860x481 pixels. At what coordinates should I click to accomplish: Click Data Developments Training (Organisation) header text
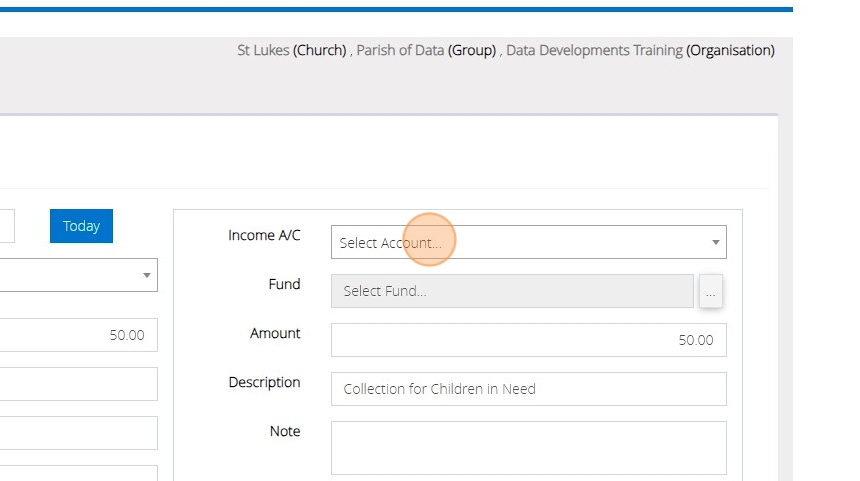(640, 50)
